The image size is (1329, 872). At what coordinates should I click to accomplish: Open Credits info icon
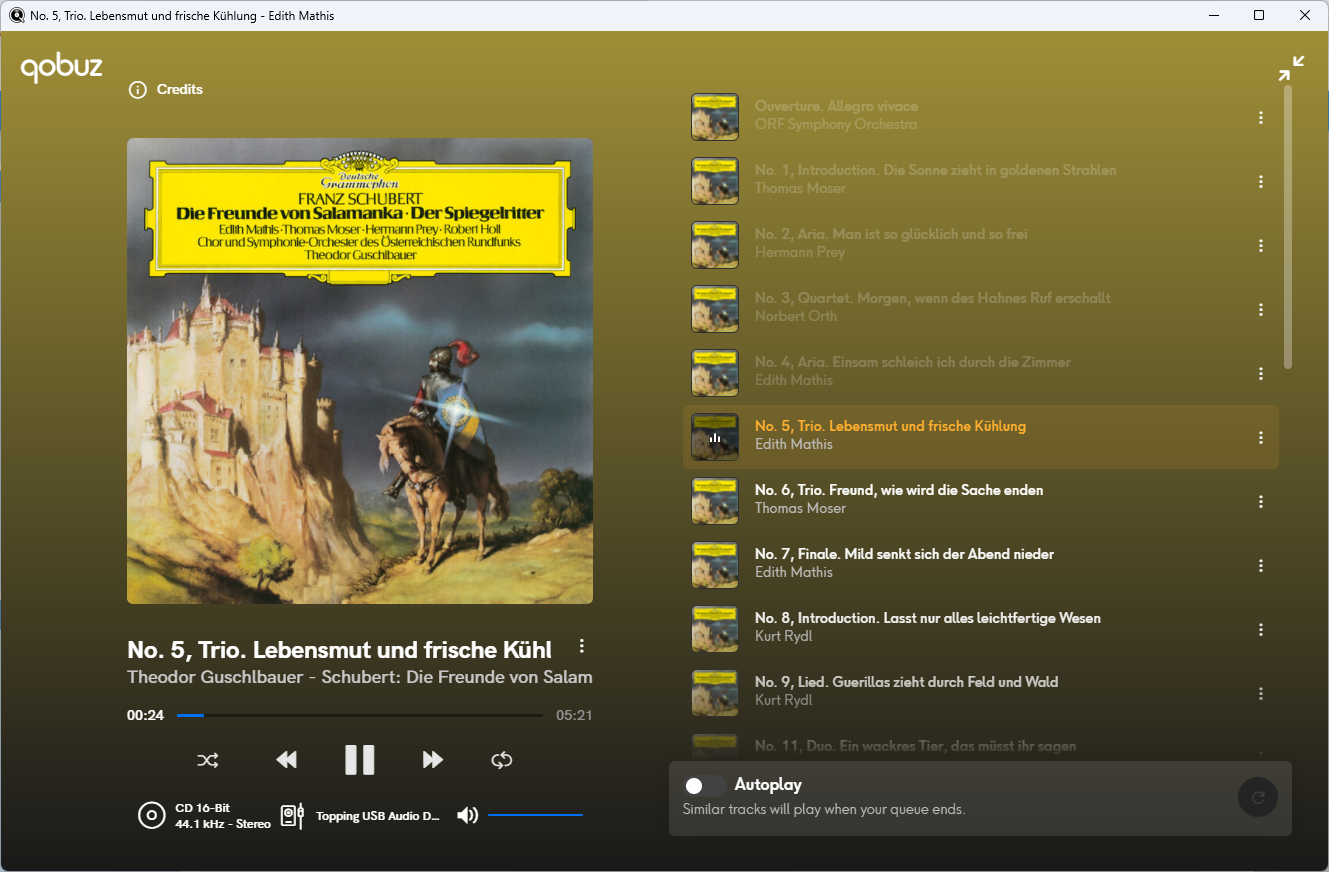[138, 90]
